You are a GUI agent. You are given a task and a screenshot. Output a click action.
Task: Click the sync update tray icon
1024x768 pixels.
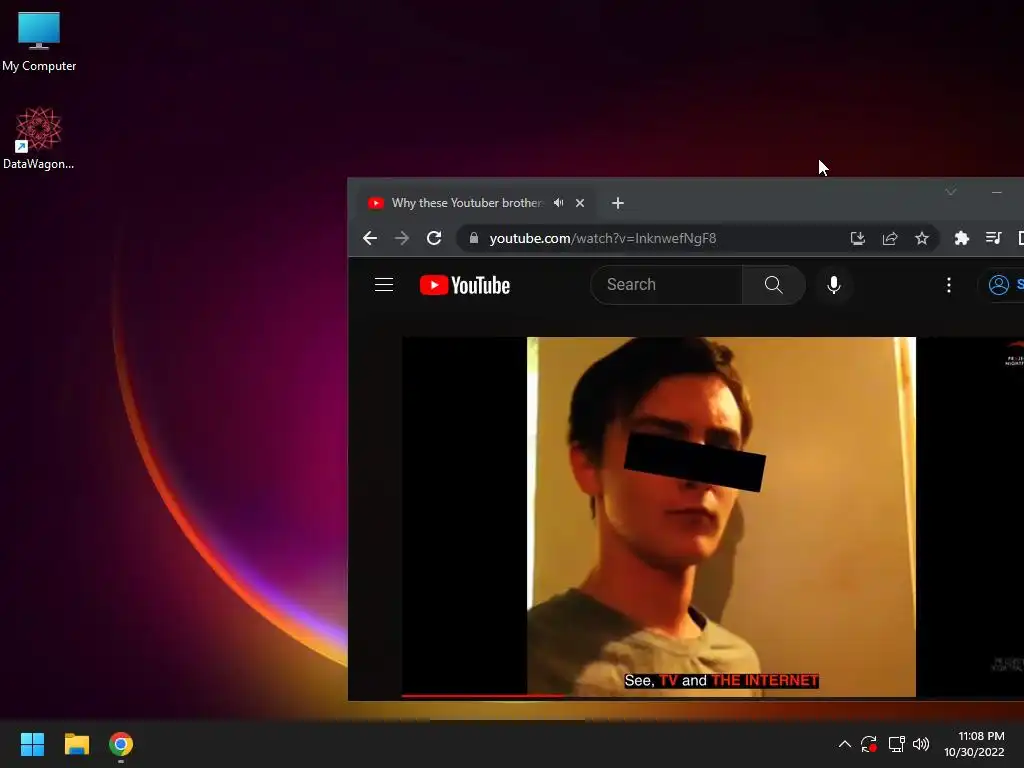(x=869, y=744)
